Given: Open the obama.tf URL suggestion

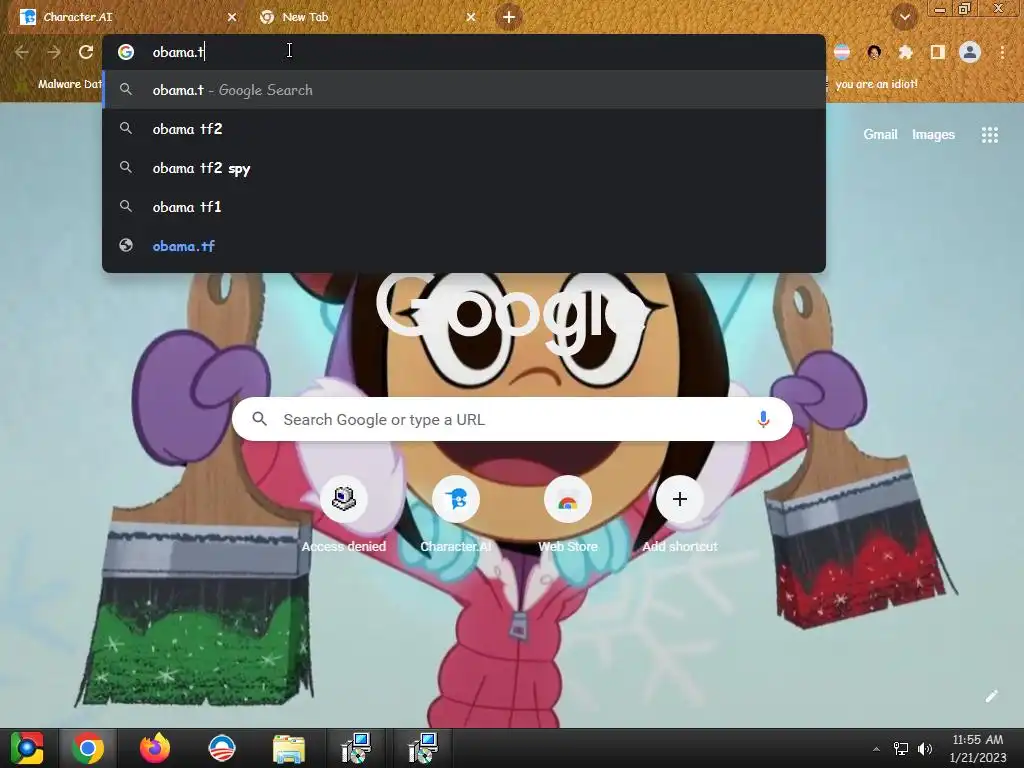Looking at the screenshot, I should tap(464, 246).
